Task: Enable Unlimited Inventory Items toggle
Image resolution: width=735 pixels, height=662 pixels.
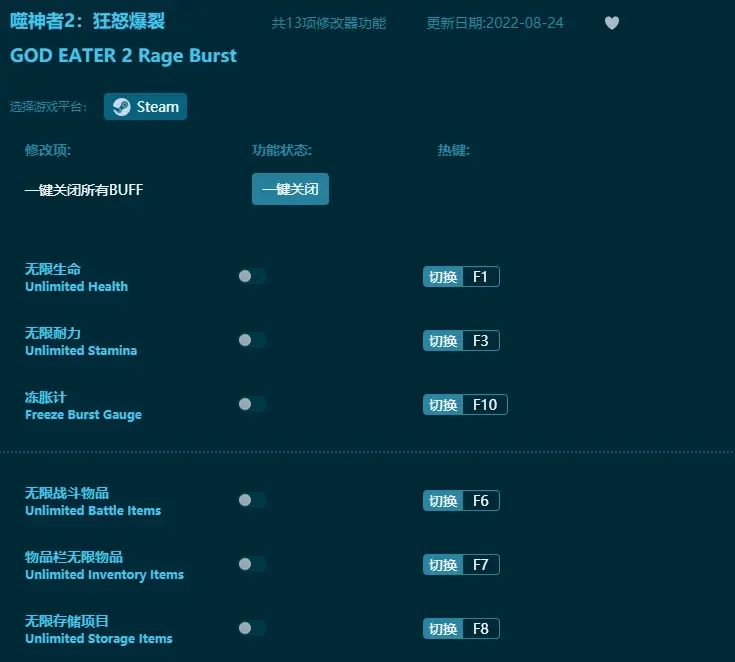Action: tap(252, 564)
